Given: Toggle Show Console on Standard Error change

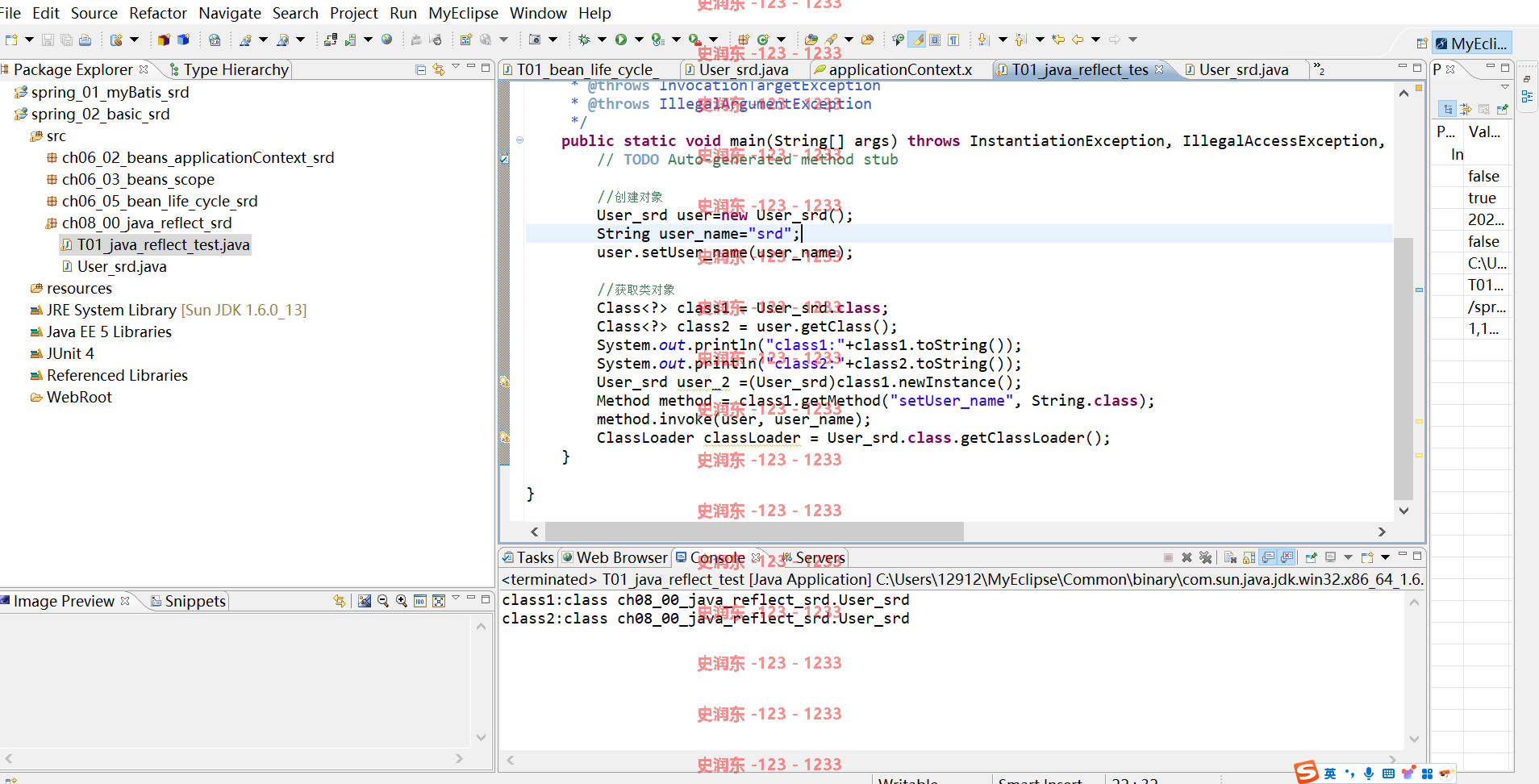Looking at the screenshot, I should [1287, 557].
